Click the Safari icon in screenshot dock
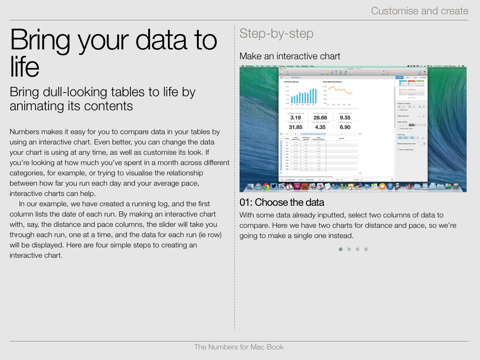This screenshot has width=480, height=360. point(258,187)
